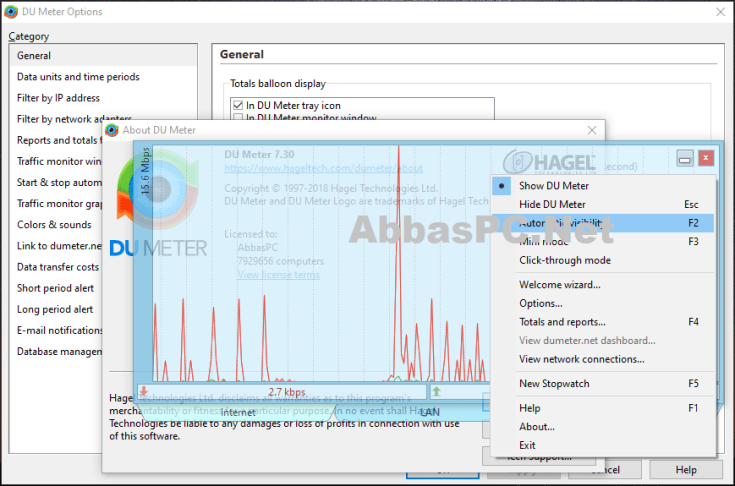Choose Hide DU Meter menu entry
This screenshot has width=735, height=486.
point(603,204)
